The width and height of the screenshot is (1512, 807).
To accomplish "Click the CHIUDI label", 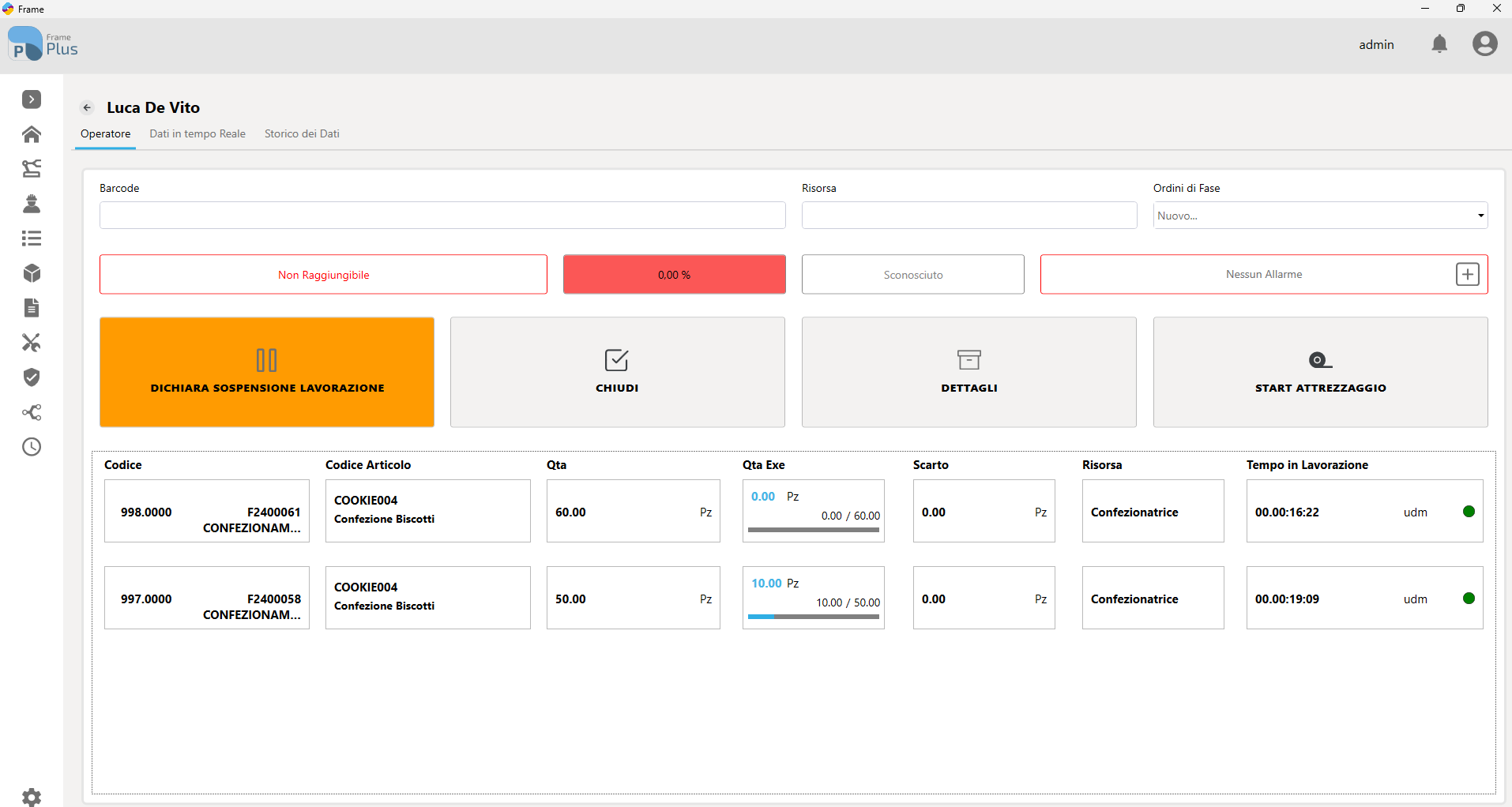I will pyautogui.click(x=616, y=388).
